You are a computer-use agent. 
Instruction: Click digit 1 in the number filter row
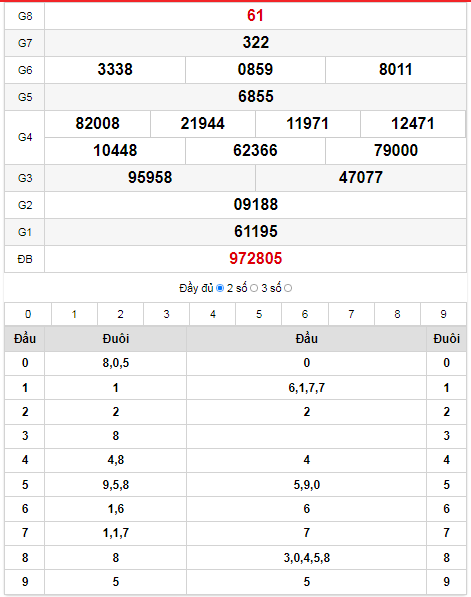pyautogui.click(x=74, y=314)
